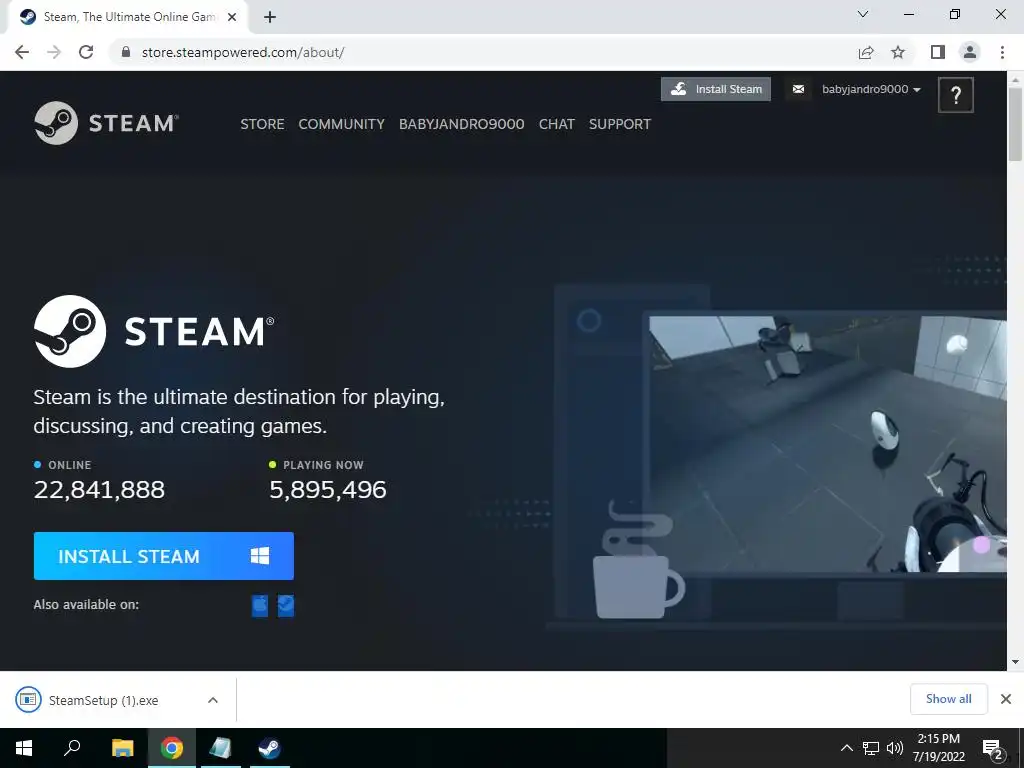Open the SteamSetup (1).exe download
The width and height of the screenshot is (1024, 768).
click(x=103, y=700)
